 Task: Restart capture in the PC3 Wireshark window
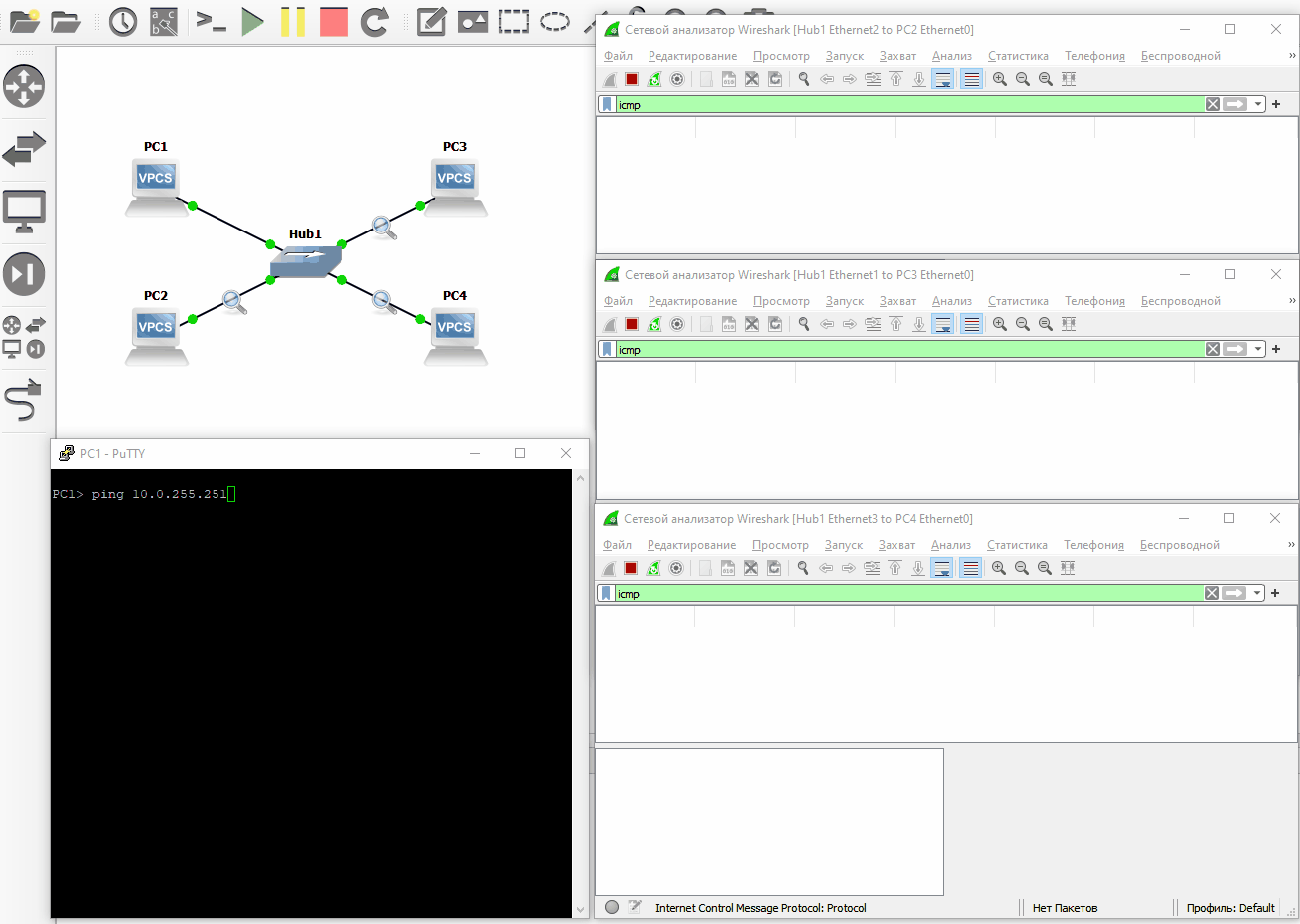(654, 324)
